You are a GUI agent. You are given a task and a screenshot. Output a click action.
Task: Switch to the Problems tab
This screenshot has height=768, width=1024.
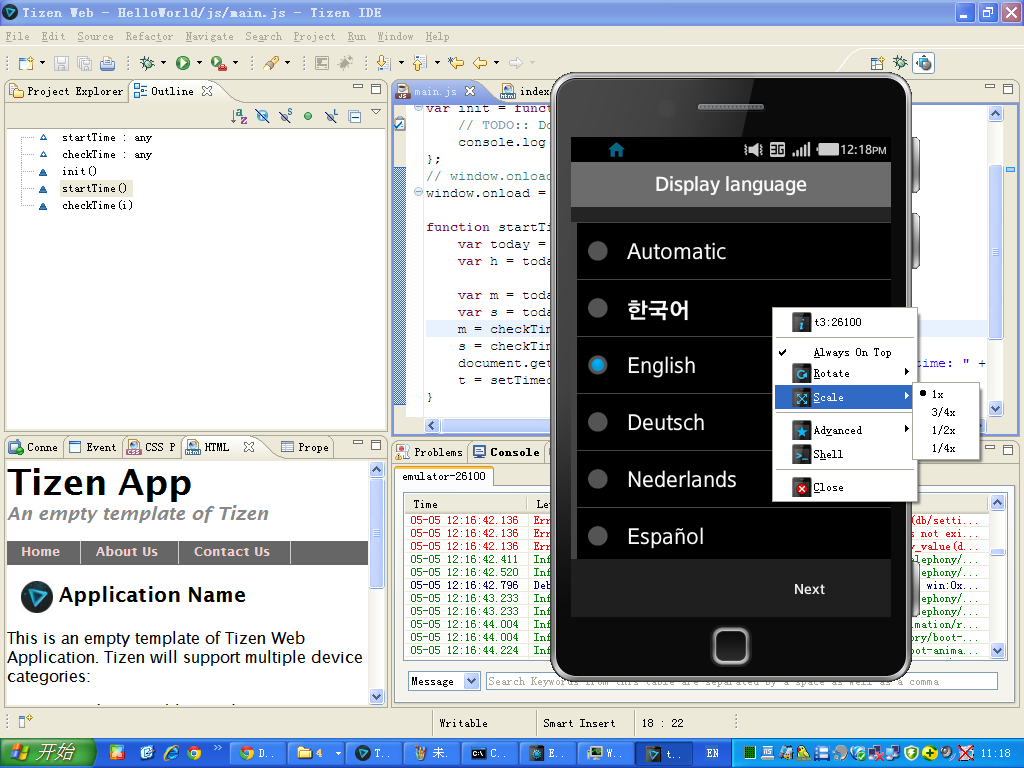coord(430,452)
